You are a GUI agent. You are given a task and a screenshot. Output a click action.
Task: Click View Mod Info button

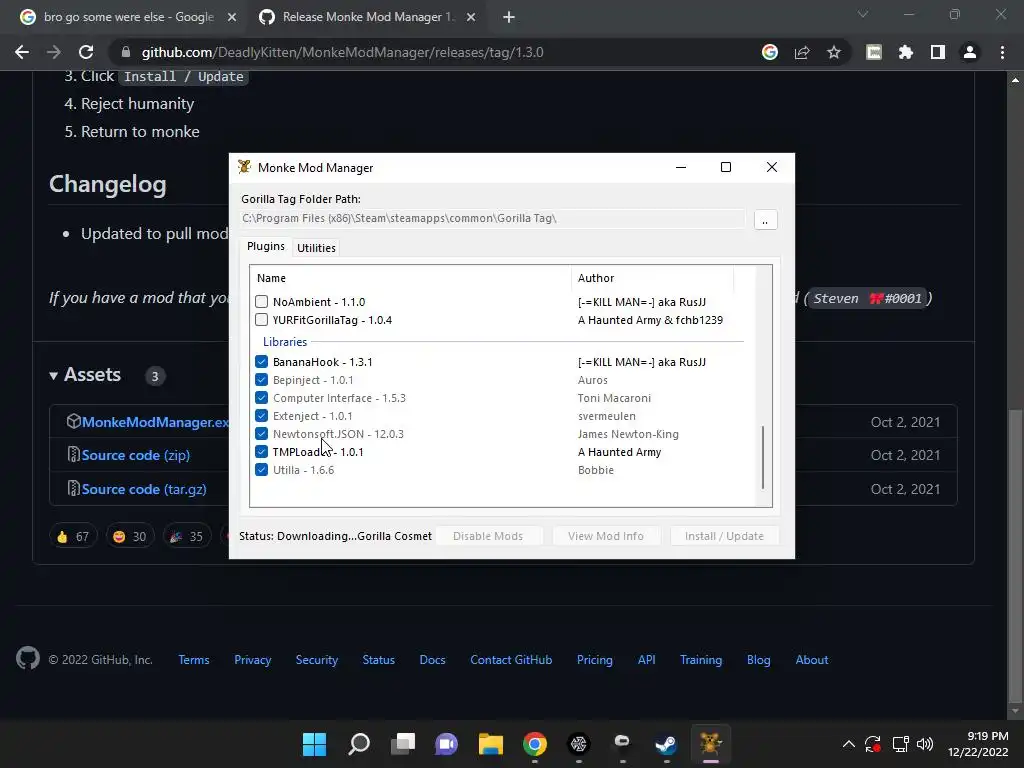(605, 536)
